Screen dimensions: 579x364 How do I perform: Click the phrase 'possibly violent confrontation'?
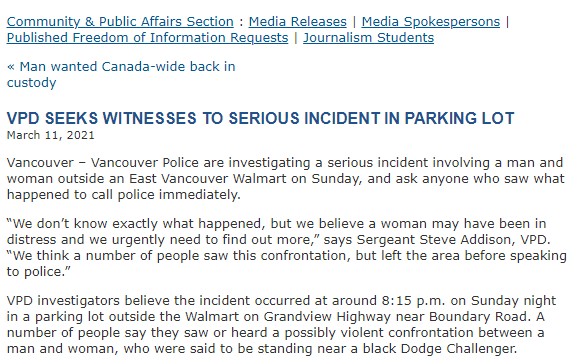click(x=379, y=333)
